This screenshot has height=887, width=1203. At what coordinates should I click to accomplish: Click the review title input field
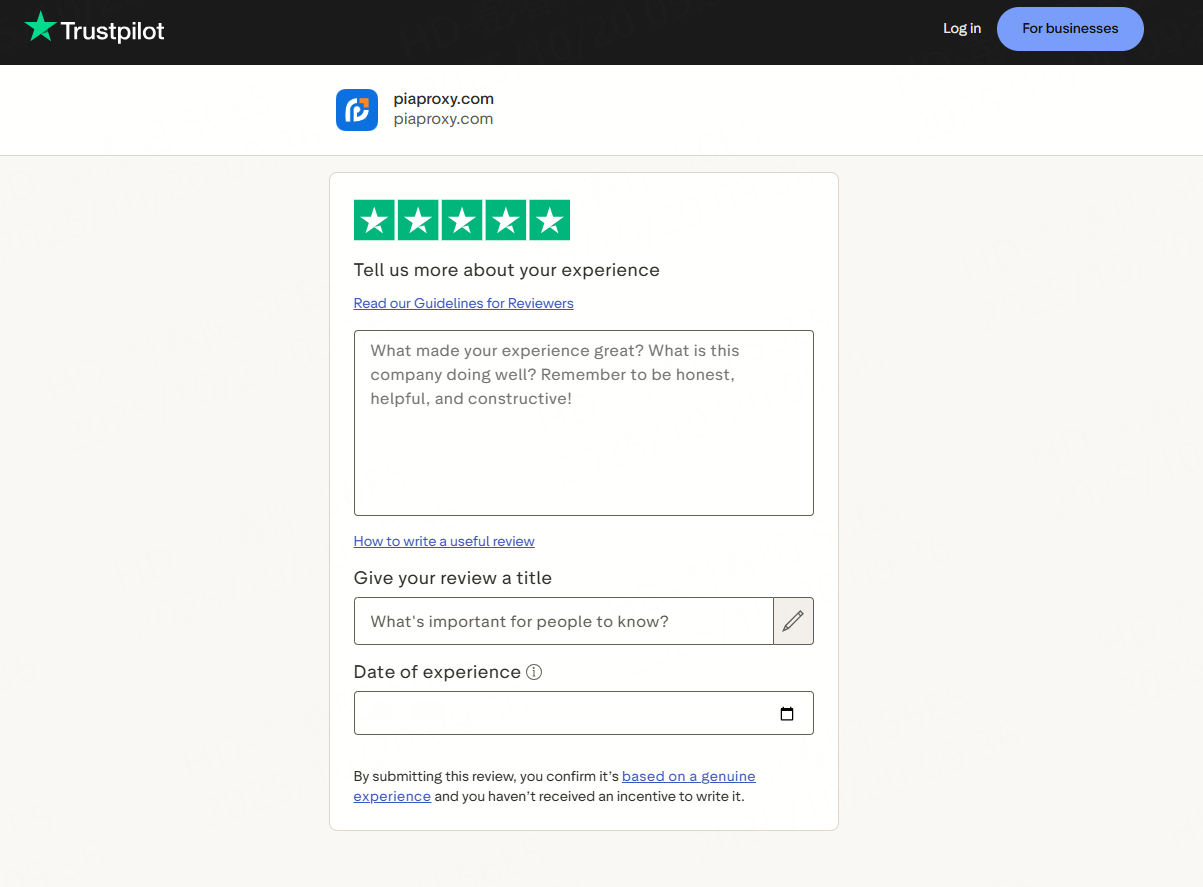click(x=563, y=621)
